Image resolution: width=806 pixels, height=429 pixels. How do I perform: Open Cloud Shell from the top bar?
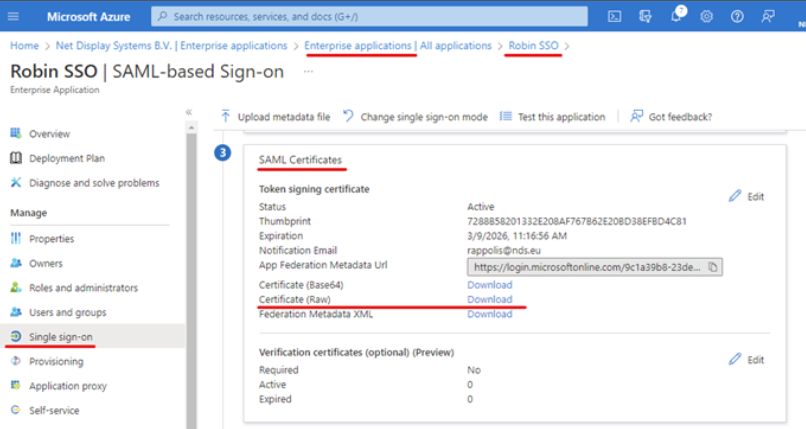(x=614, y=16)
